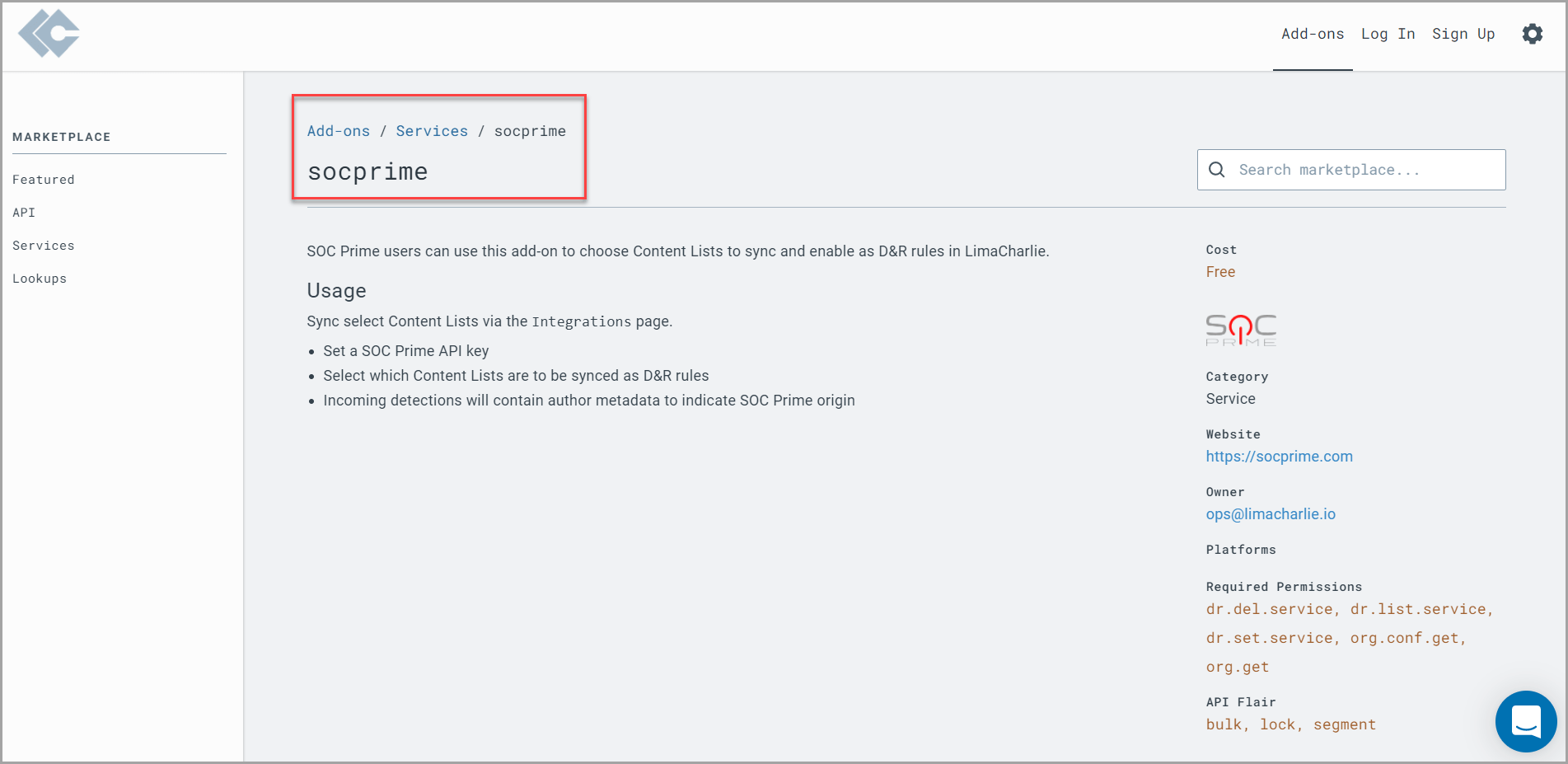Click the Service category value
The height and width of the screenshot is (764, 1568).
pos(1230,399)
